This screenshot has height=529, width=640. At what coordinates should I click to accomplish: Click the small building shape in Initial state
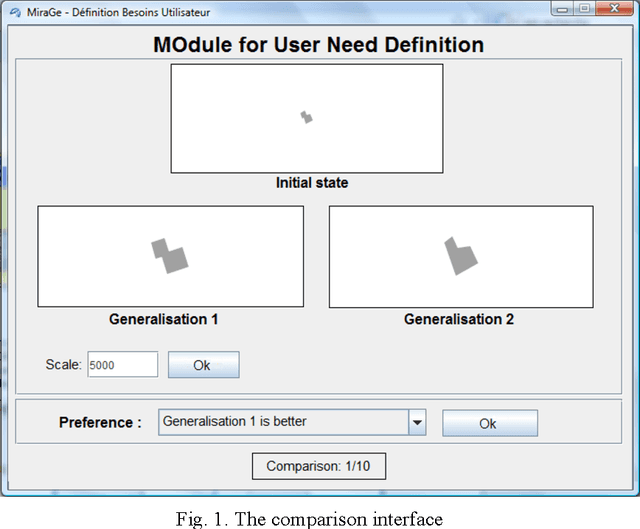(x=307, y=117)
